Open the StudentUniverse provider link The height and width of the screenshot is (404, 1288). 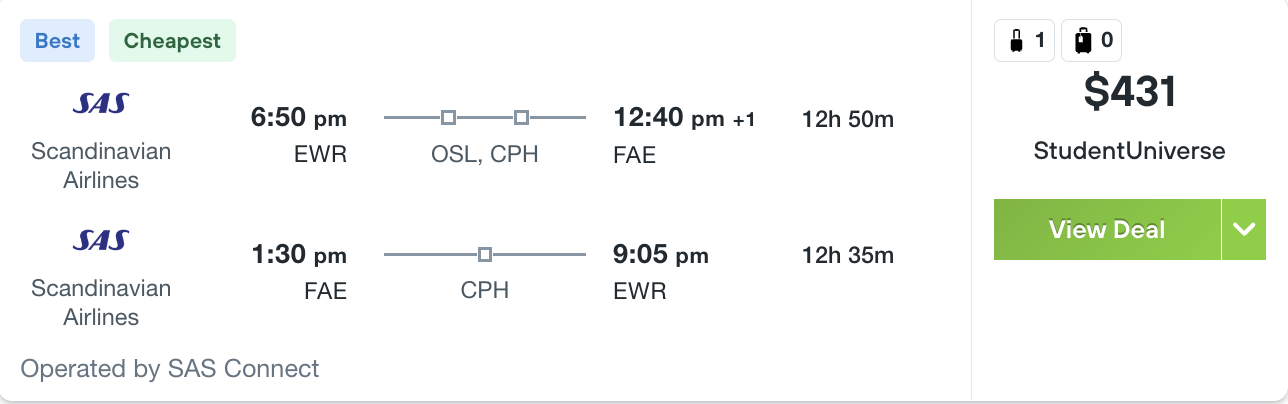coord(1130,151)
